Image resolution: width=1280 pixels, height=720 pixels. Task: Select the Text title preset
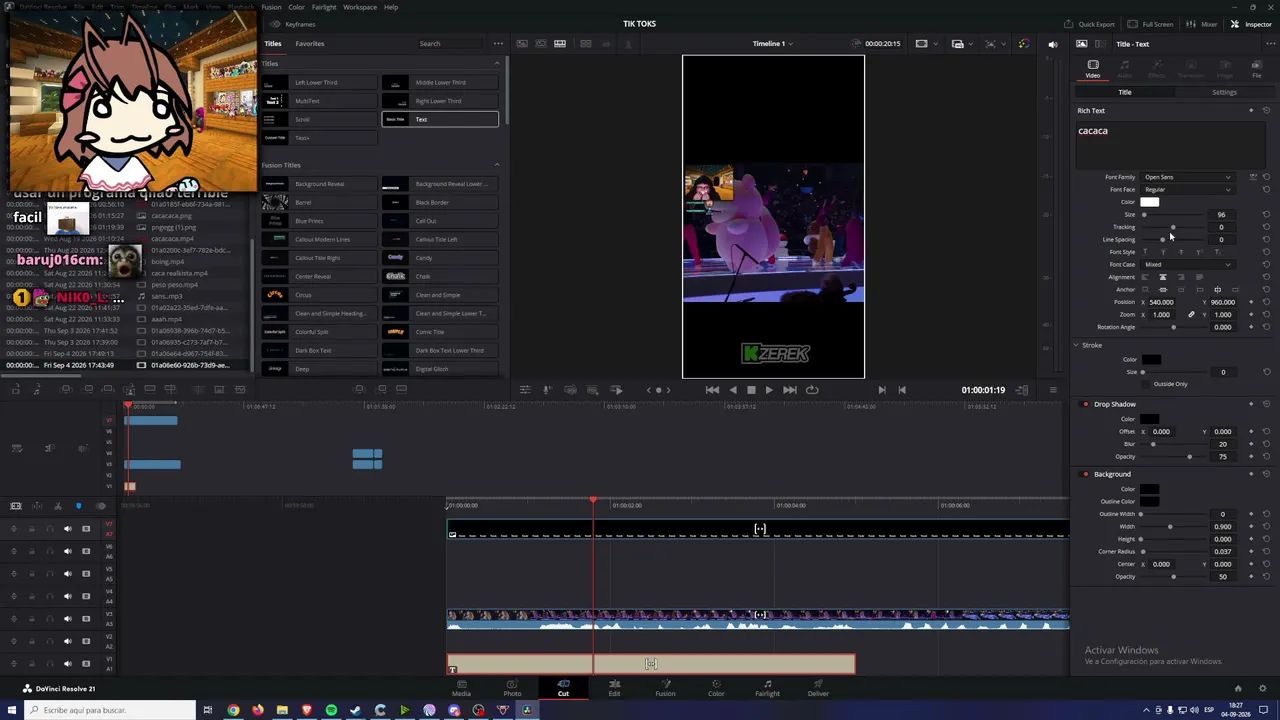[x=439, y=119]
